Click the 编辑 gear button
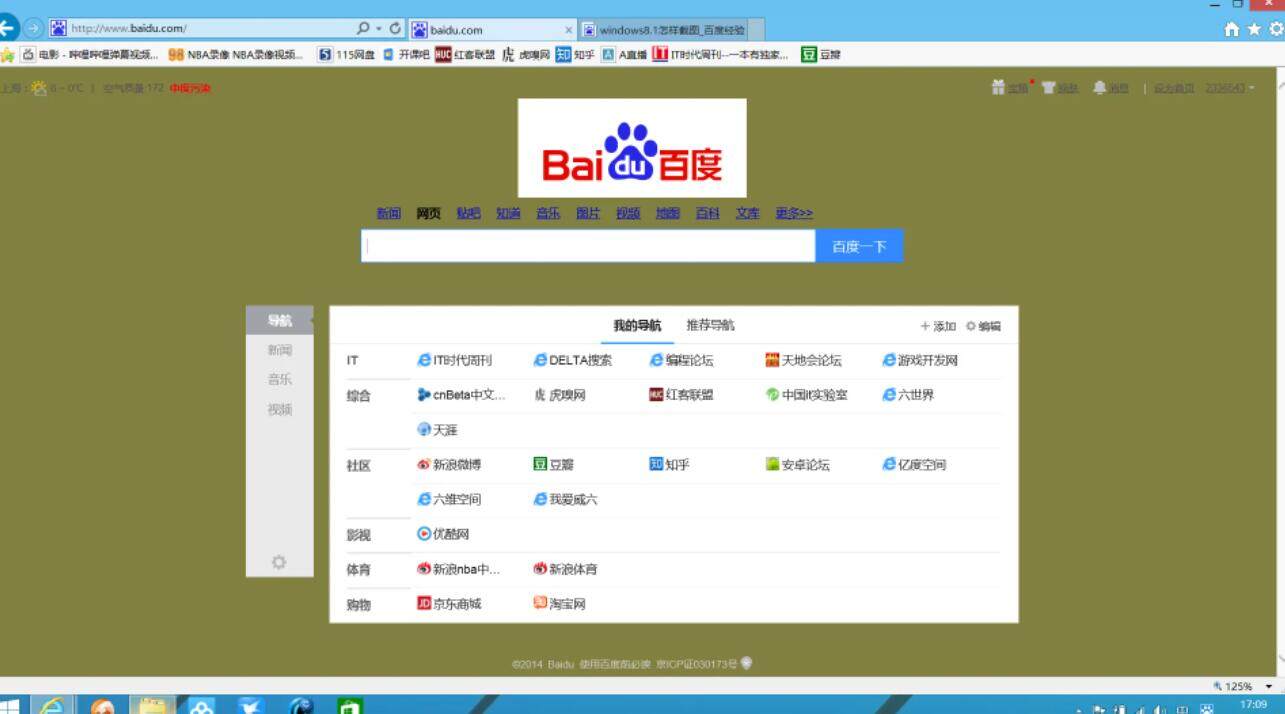1285x714 pixels. click(983, 326)
